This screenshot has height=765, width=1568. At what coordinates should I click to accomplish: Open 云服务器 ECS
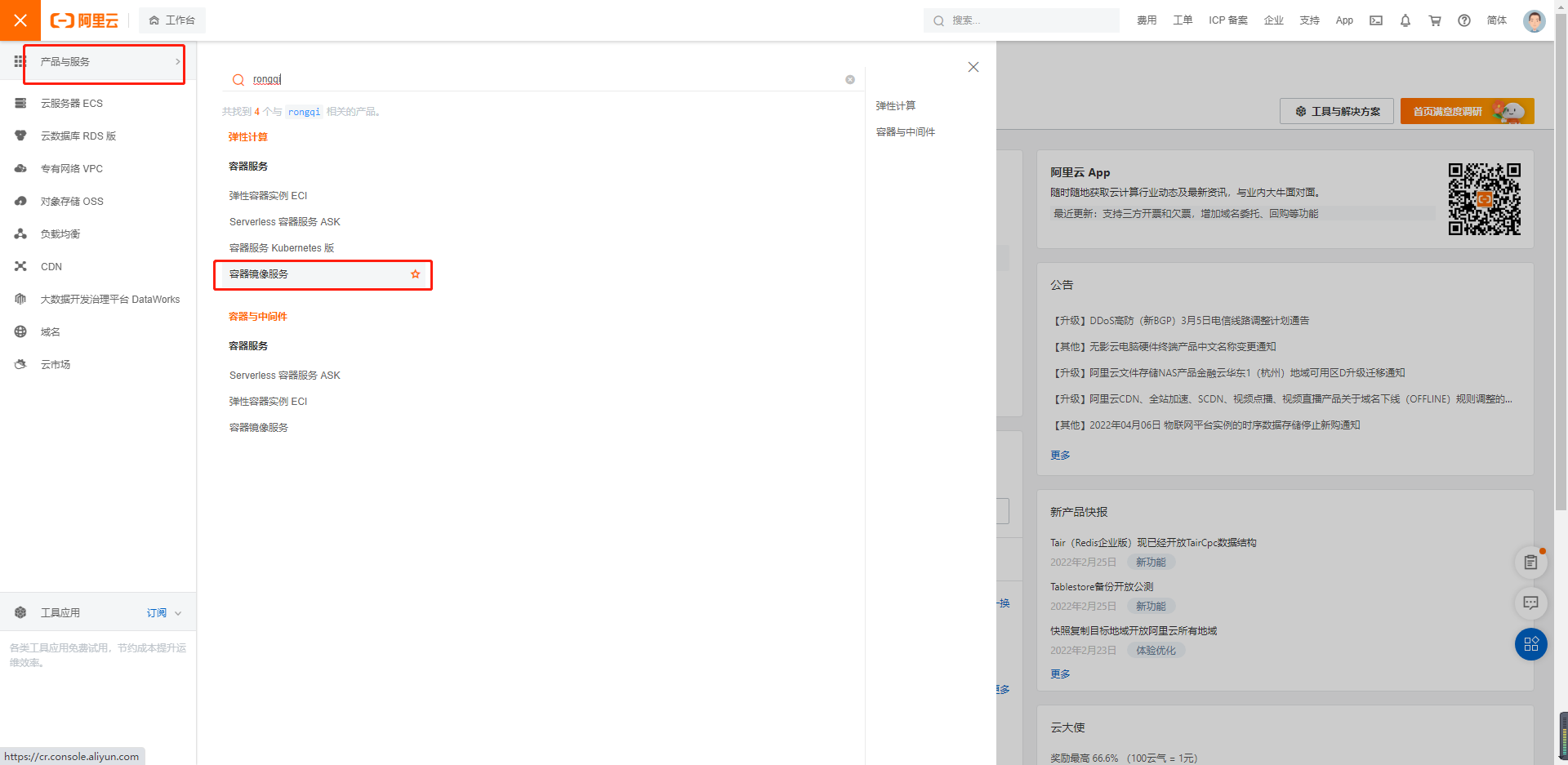point(72,103)
